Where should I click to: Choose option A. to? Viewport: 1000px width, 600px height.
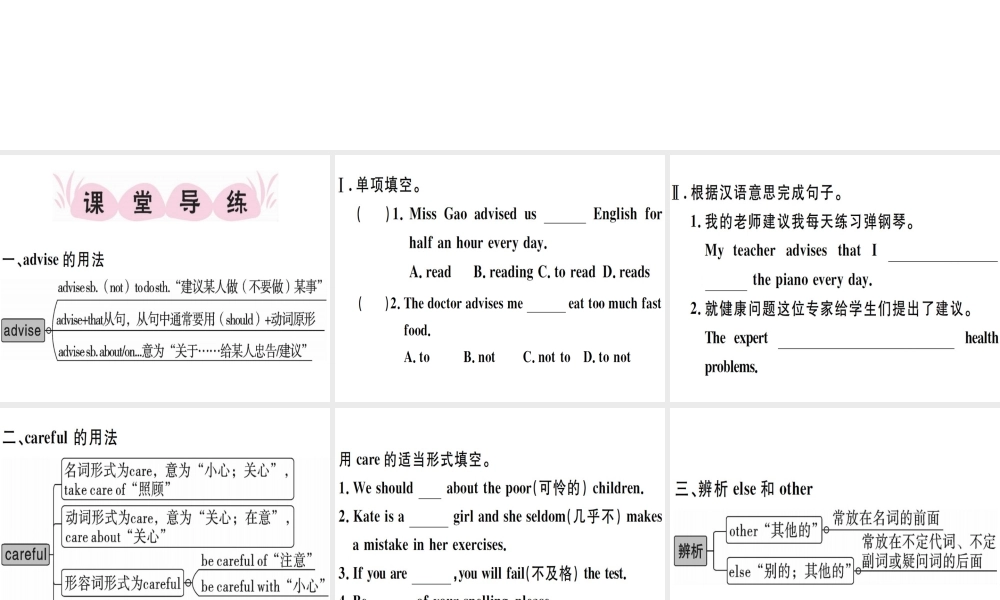tap(416, 357)
